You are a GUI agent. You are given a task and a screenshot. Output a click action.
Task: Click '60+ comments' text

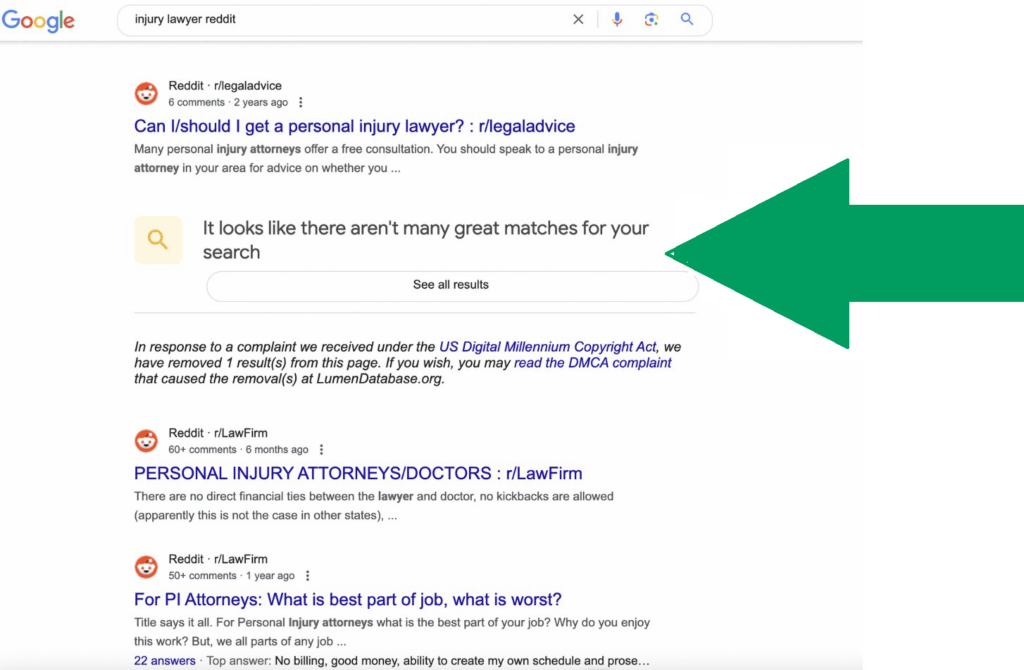202,450
